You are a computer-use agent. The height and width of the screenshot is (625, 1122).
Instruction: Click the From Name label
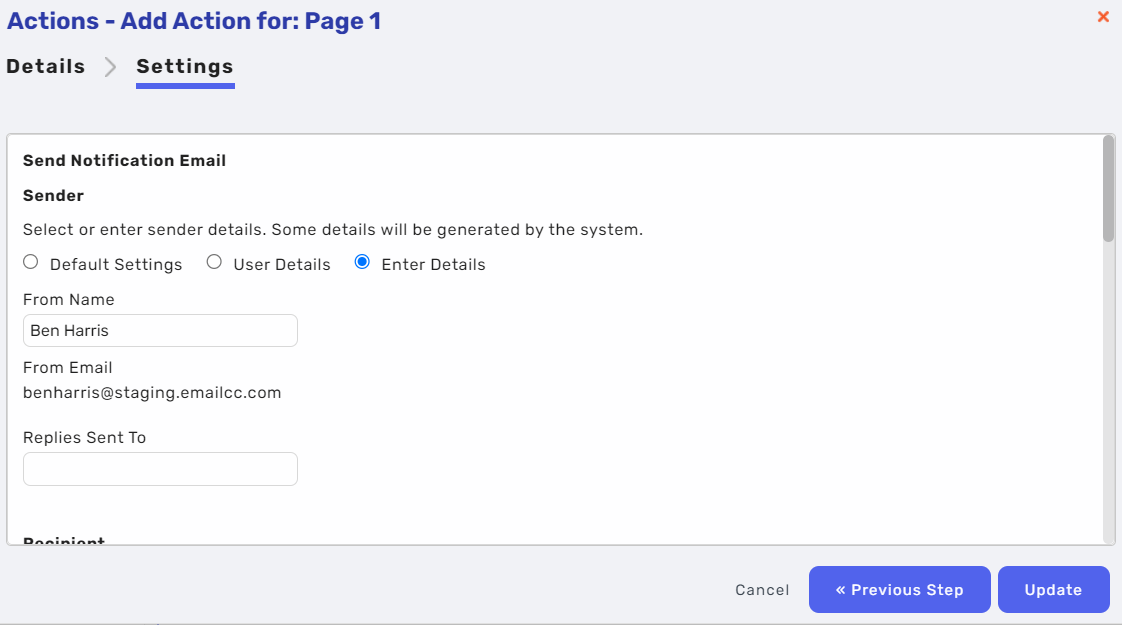[69, 299]
